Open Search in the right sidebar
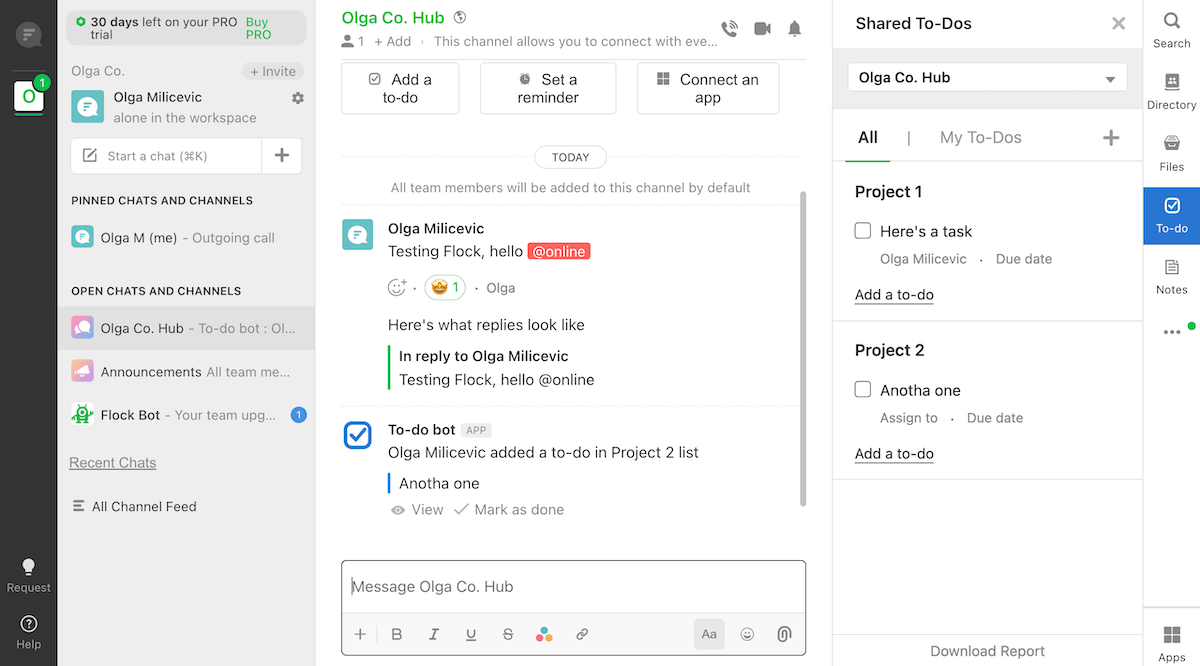Viewport: 1200px width, 666px height. [1172, 31]
